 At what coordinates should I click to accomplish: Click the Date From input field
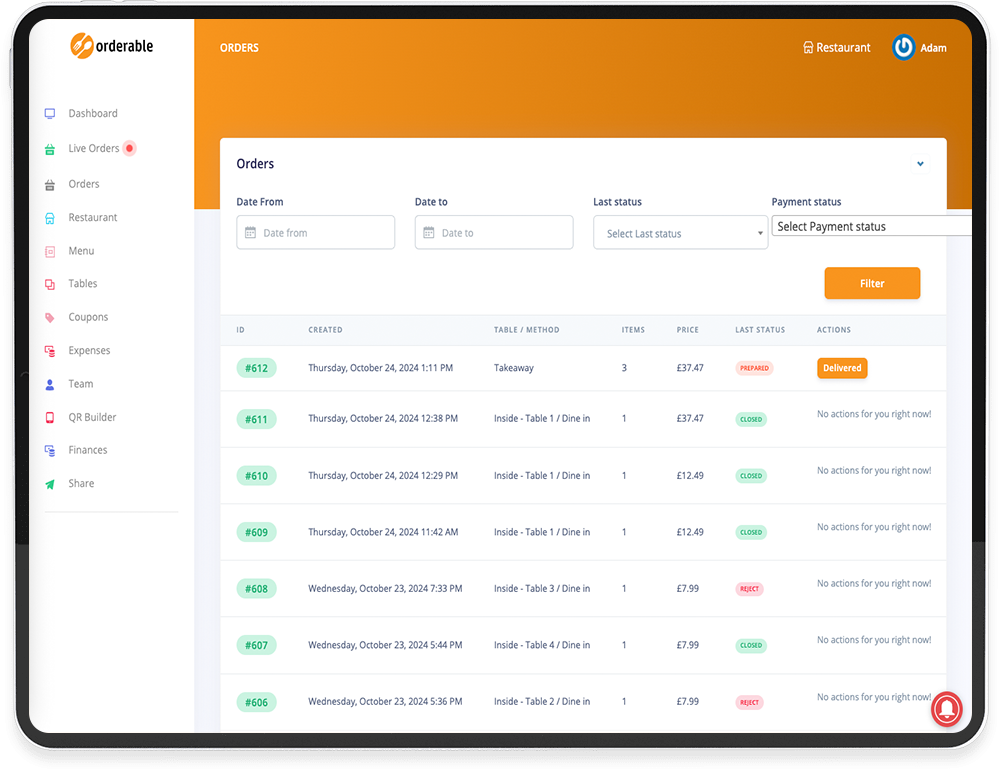(316, 233)
